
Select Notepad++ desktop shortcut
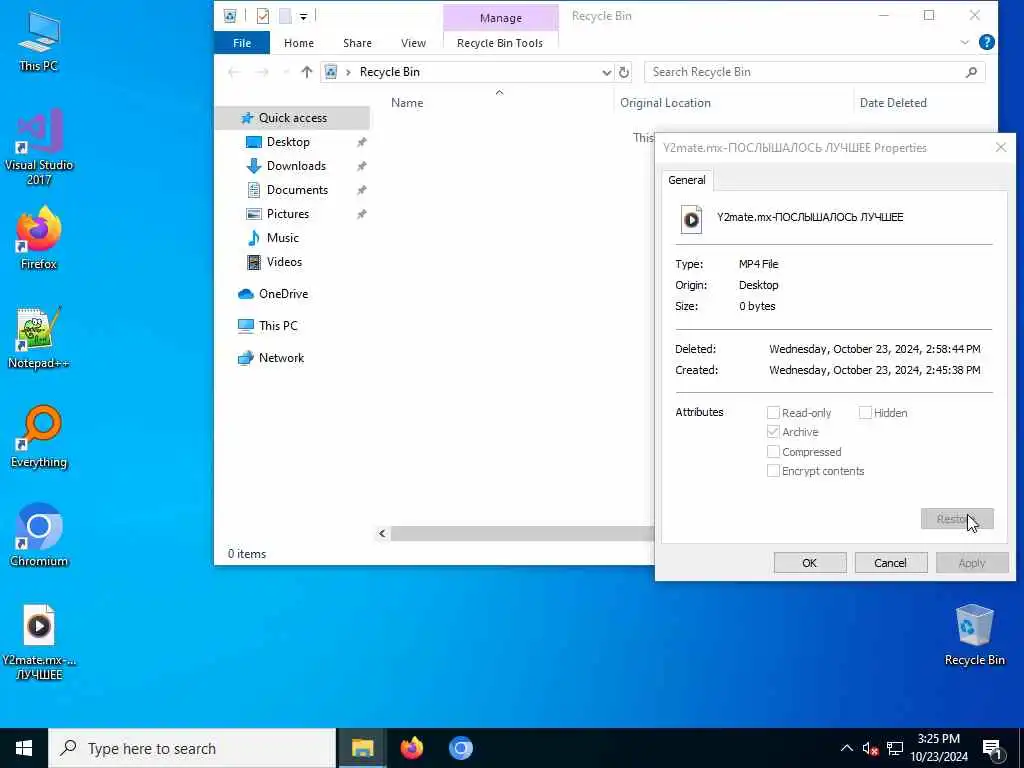(39, 337)
